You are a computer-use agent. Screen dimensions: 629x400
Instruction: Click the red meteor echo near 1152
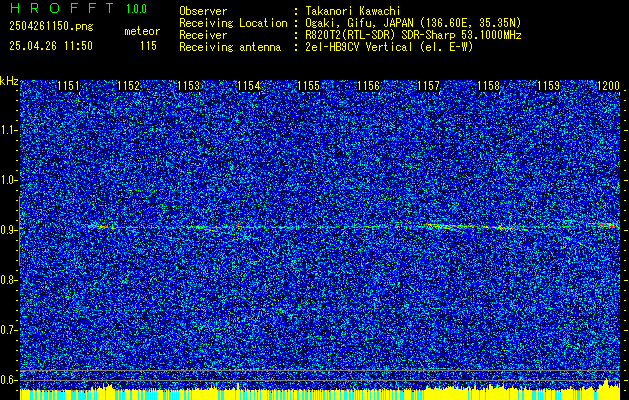102,227
